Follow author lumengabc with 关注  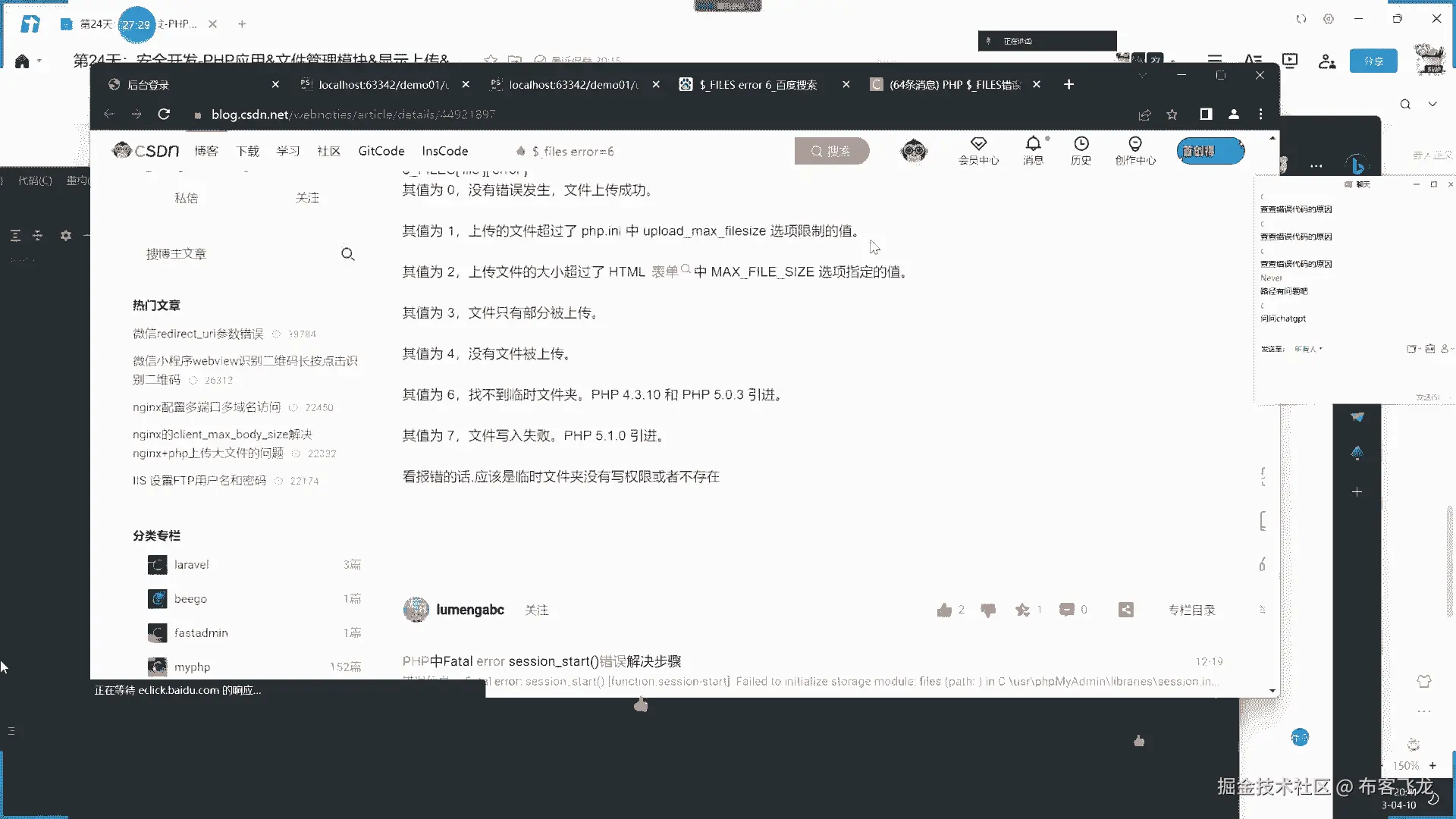pyautogui.click(x=536, y=610)
